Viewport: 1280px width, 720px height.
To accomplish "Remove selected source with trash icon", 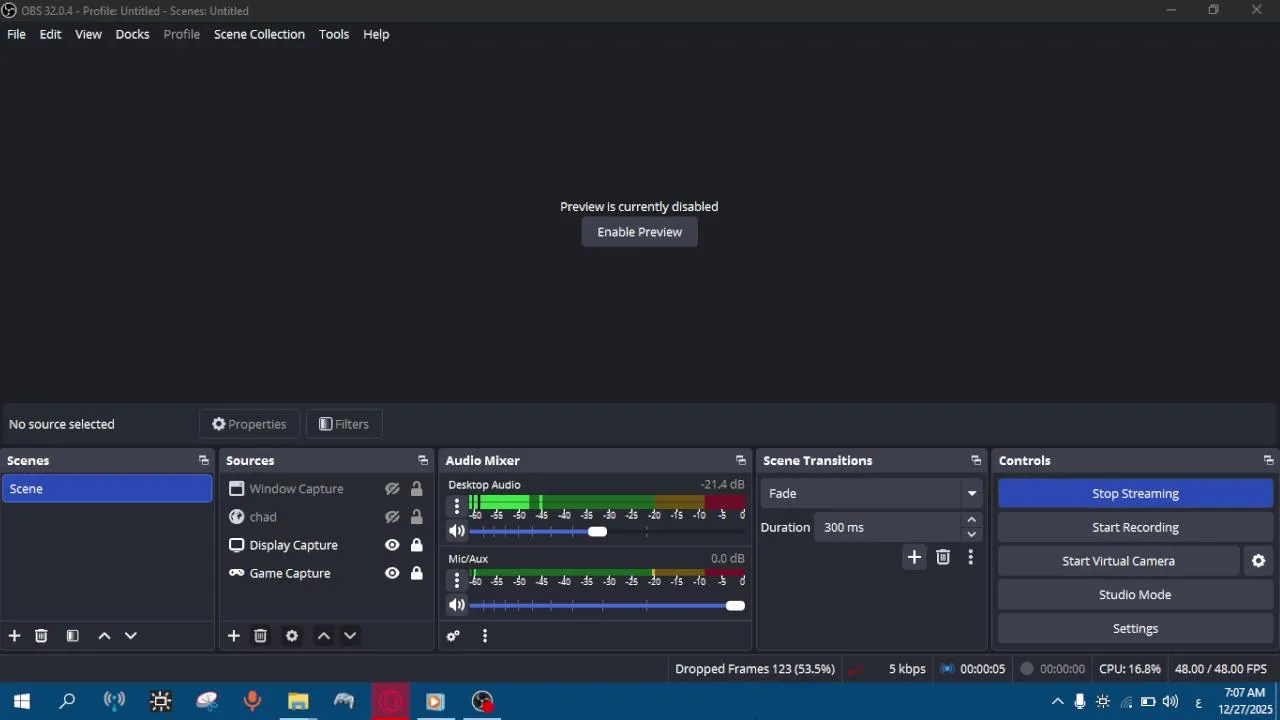I will pos(260,636).
